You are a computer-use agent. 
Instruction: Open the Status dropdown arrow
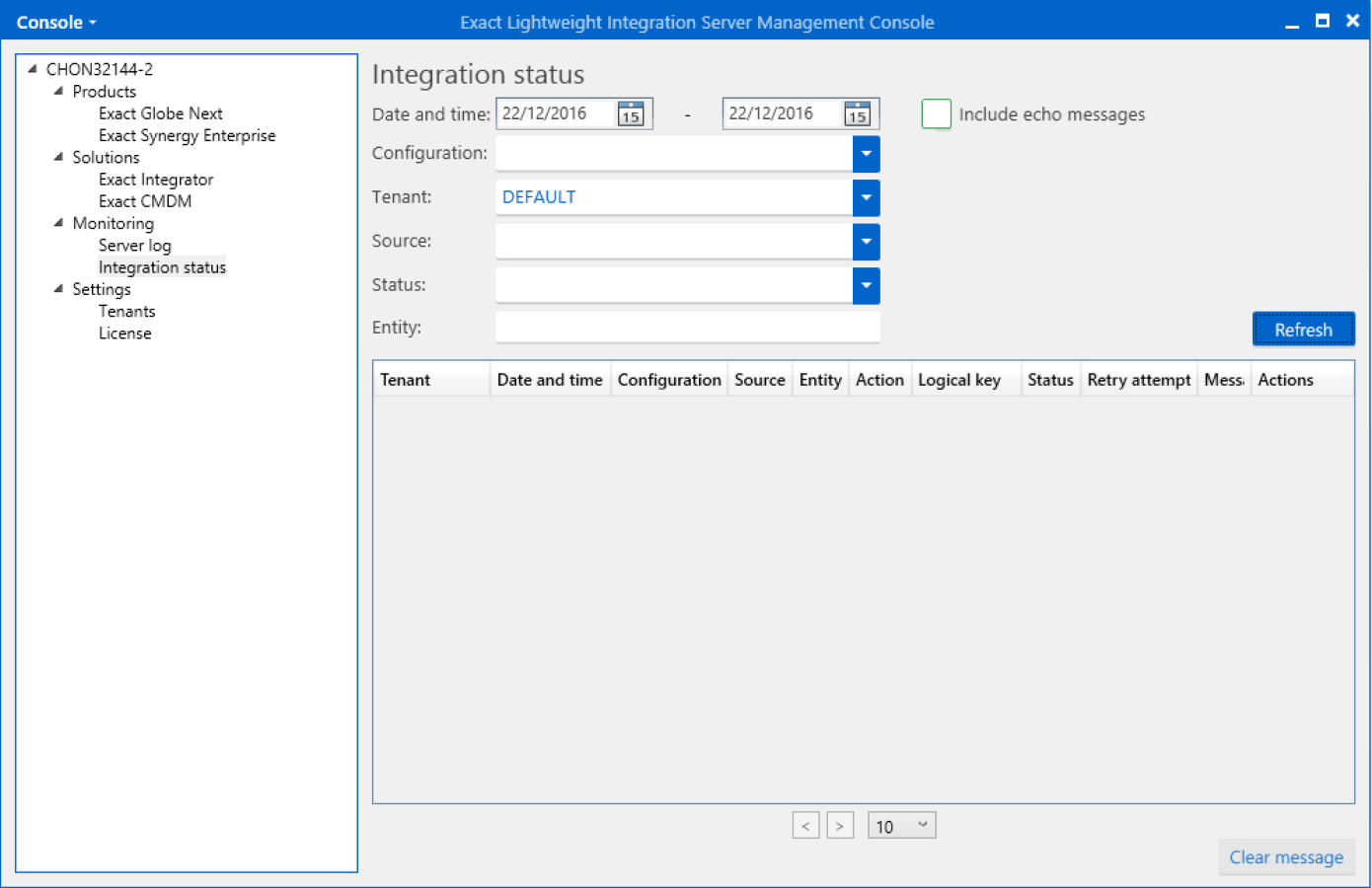(866, 286)
